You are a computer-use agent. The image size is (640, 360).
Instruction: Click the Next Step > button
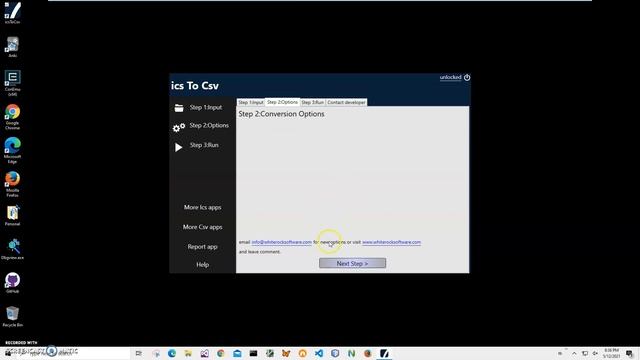tap(352, 263)
